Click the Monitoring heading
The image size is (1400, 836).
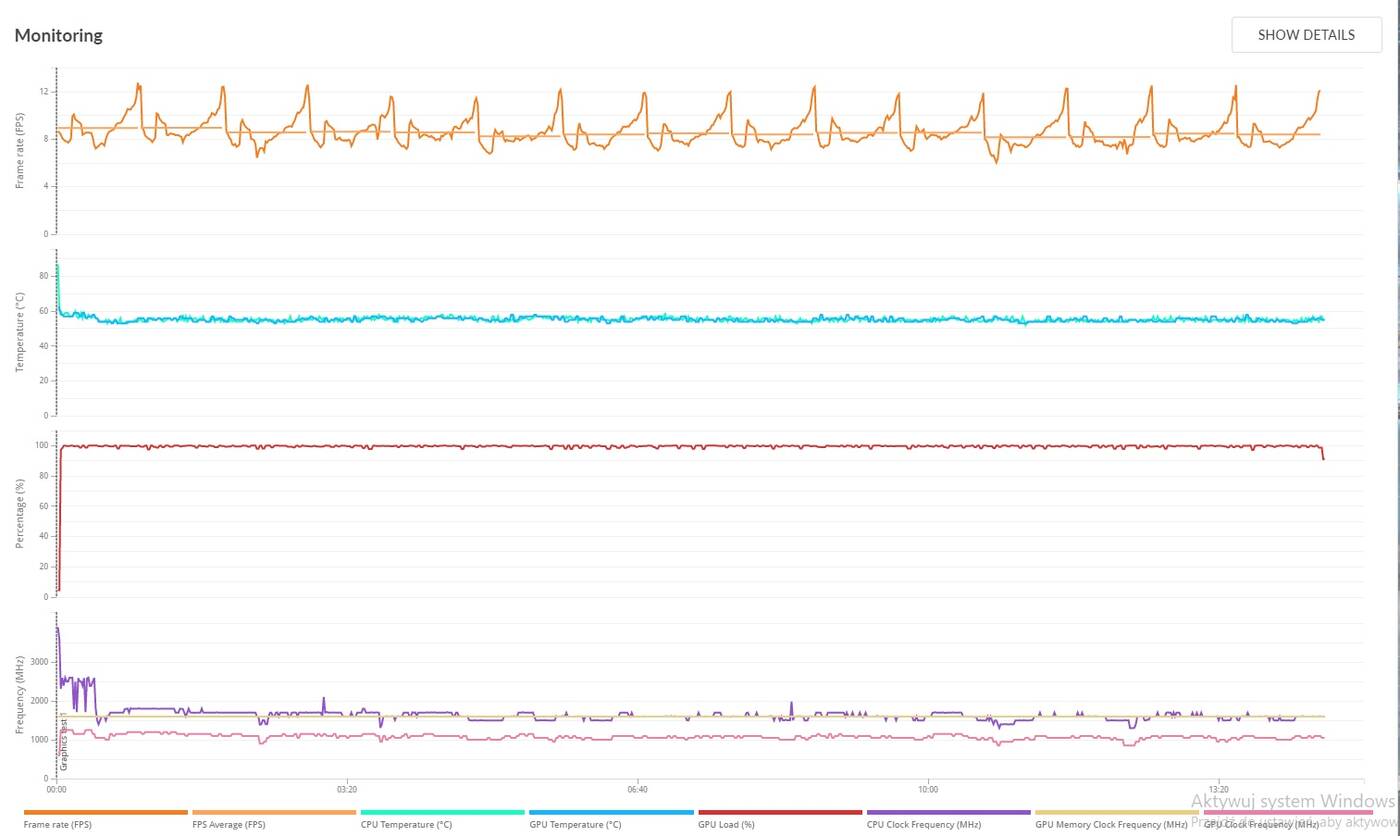[59, 36]
